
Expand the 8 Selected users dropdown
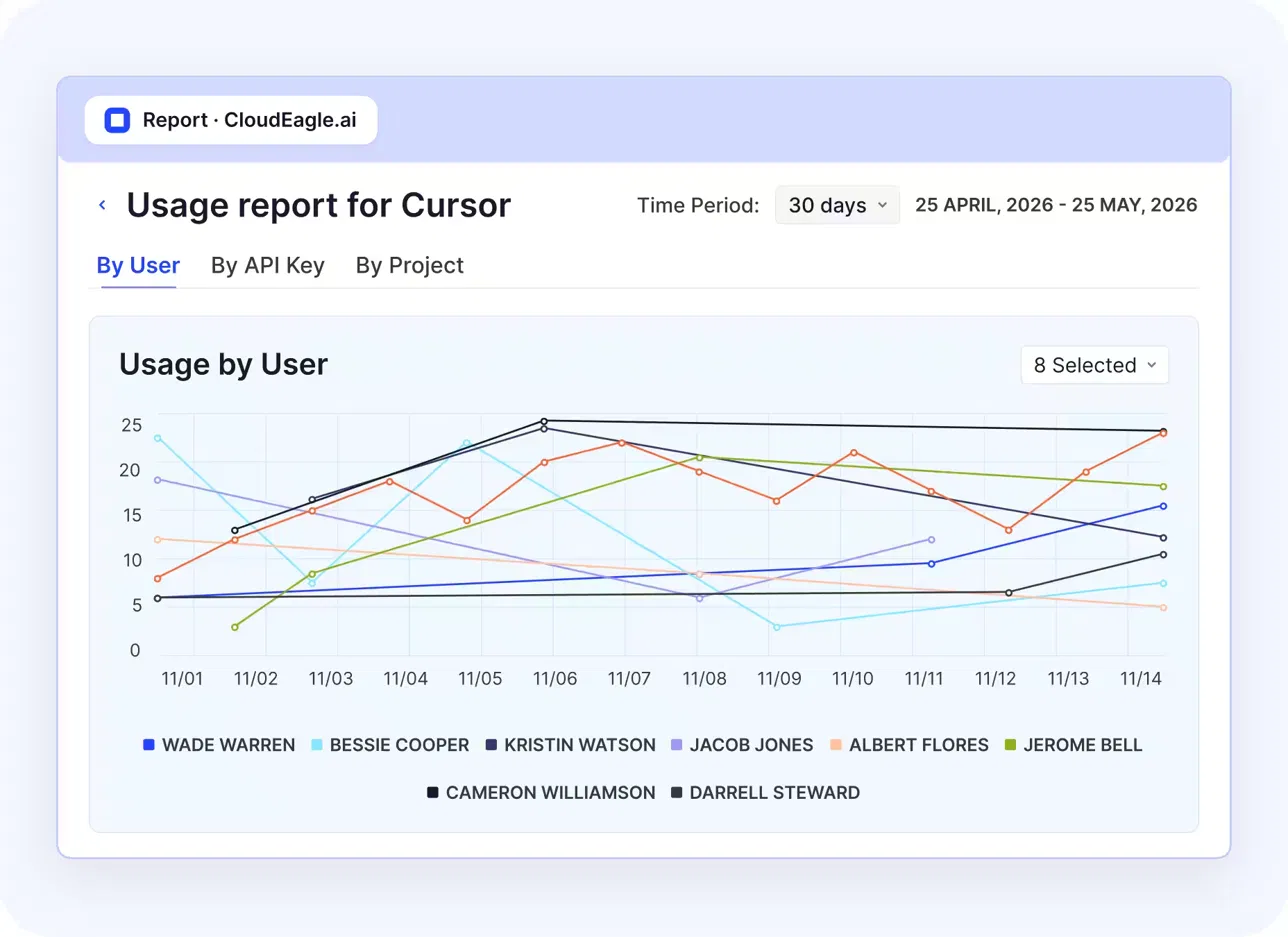pyautogui.click(x=1094, y=365)
